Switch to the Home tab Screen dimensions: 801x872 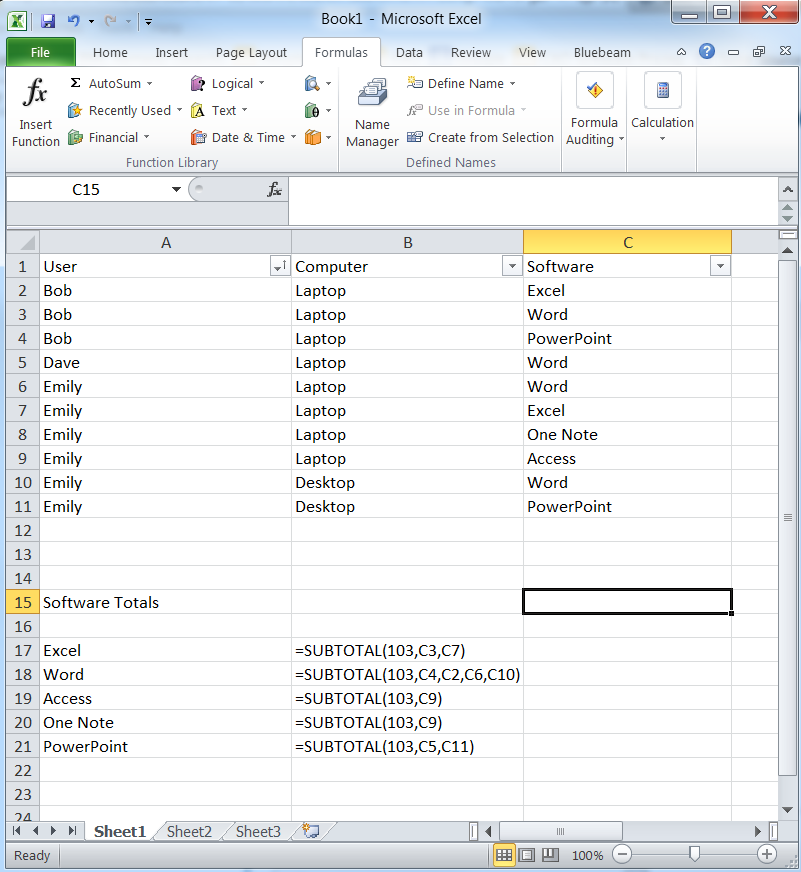tap(110, 53)
